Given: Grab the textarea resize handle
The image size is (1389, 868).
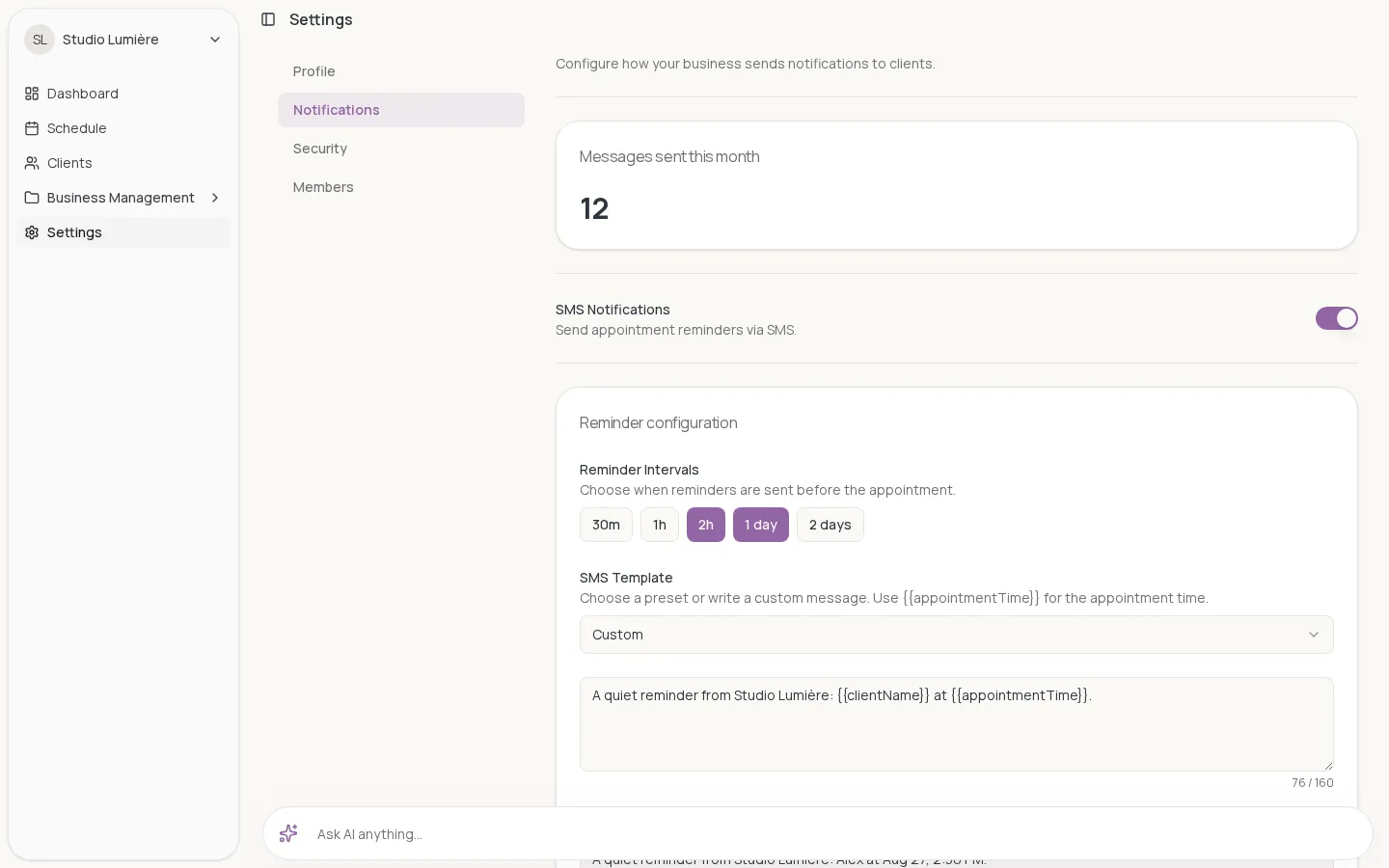Looking at the screenshot, I should pyautogui.click(x=1327, y=765).
